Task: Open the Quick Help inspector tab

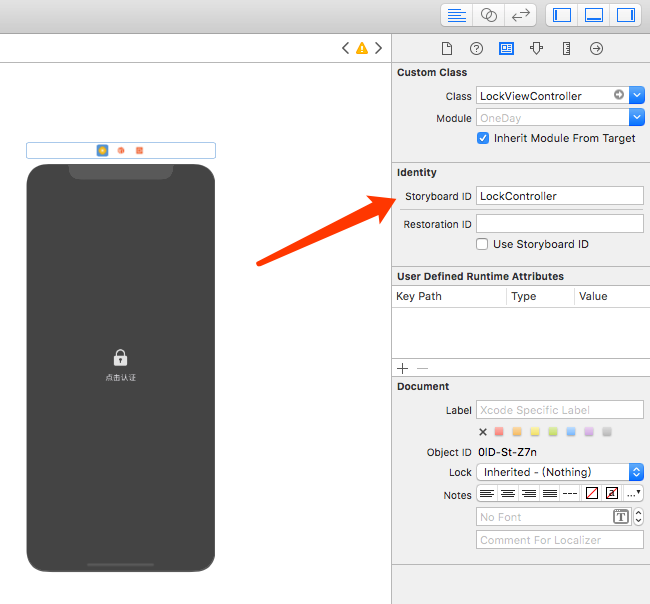Action: (476, 49)
